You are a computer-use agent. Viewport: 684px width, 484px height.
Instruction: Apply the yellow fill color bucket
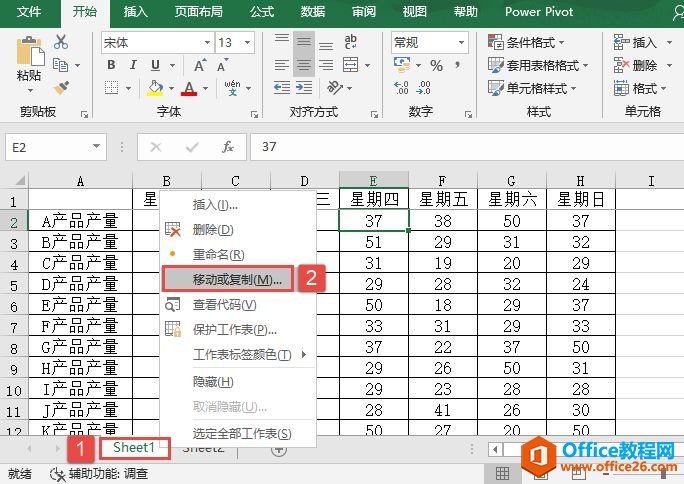pyautogui.click(x=155, y=88)
